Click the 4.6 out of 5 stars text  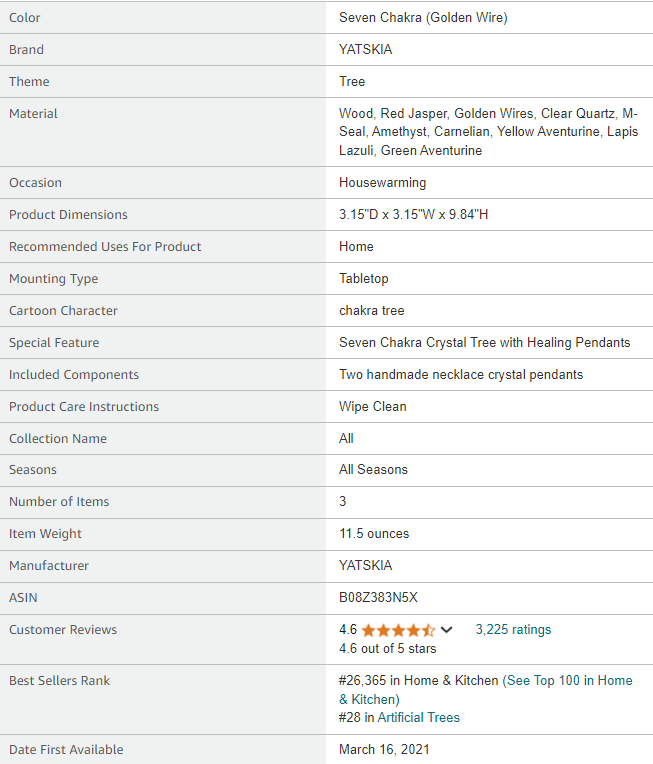tap(387, 649)
